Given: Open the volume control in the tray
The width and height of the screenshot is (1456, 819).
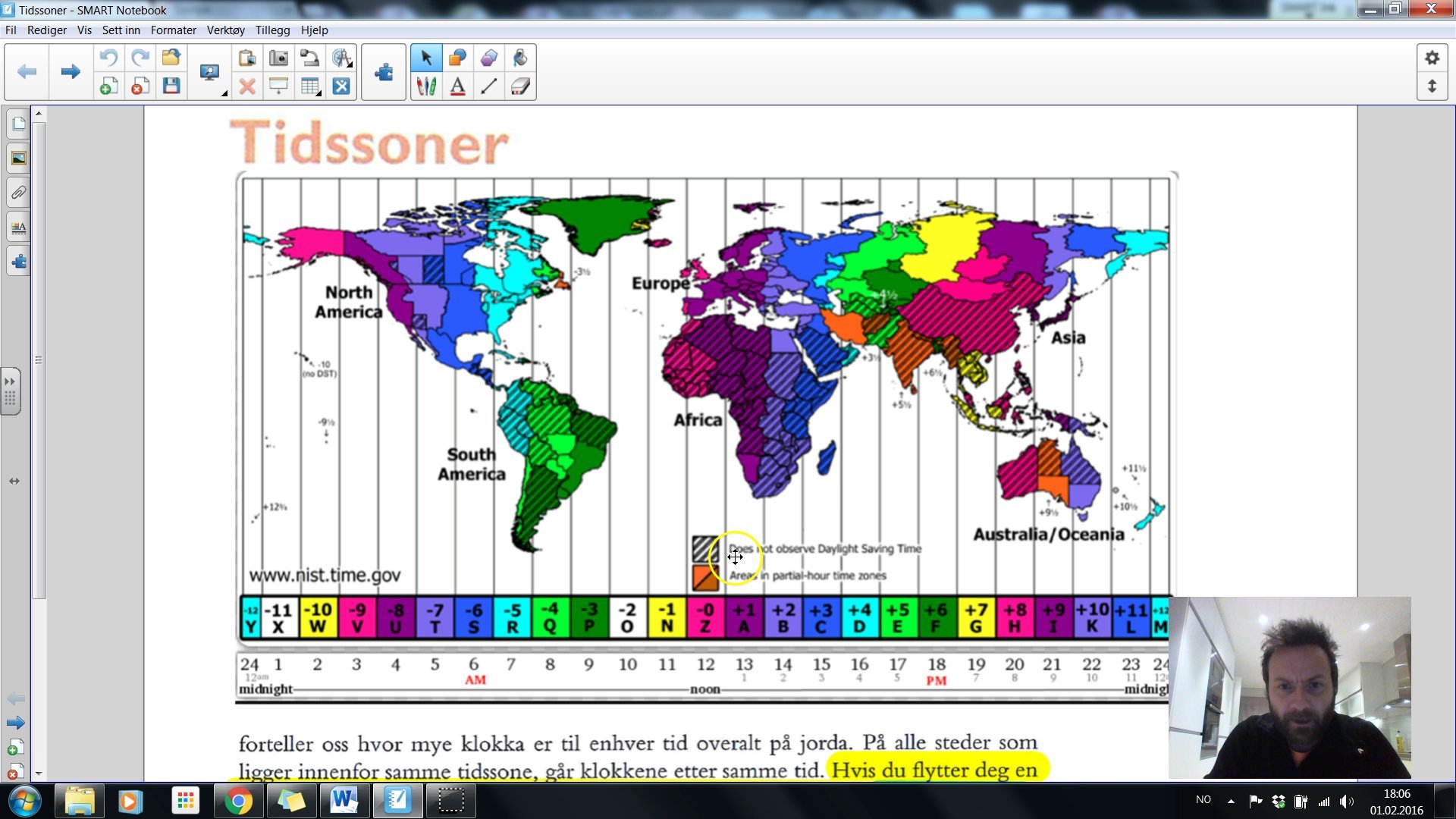Looking at the screenshot, I should (1348, 801).
